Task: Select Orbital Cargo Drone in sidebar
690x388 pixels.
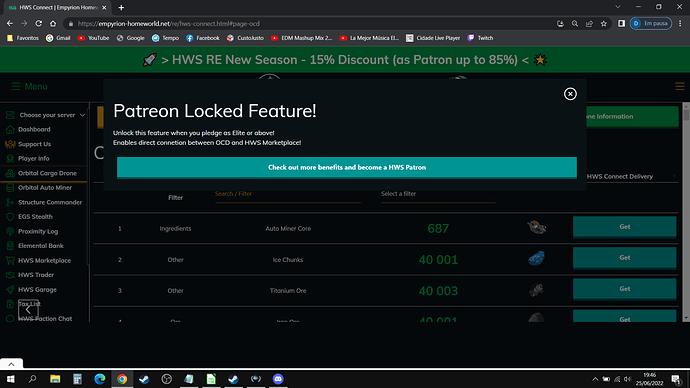Action: (x=47, y=173)
